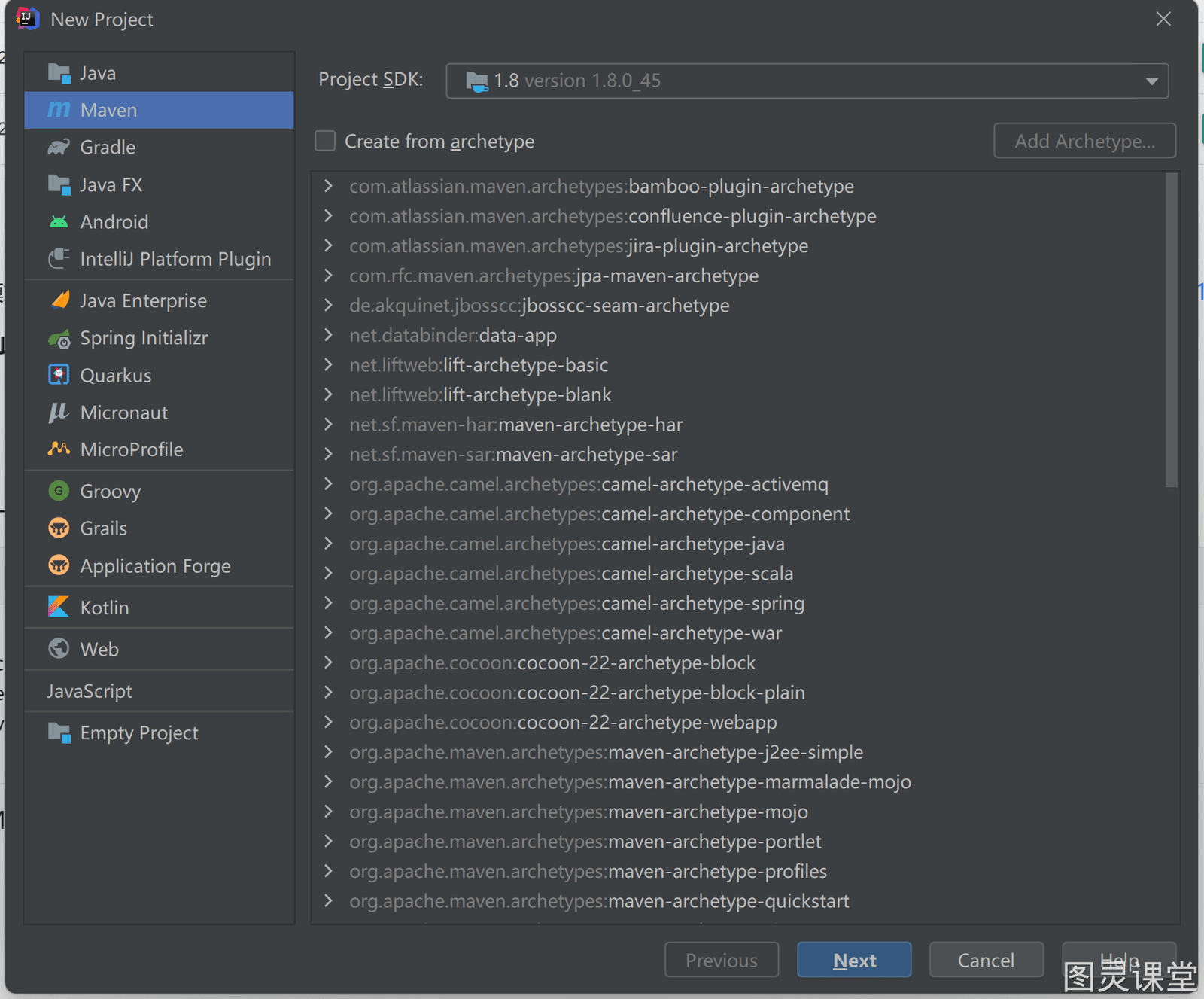This screenshot has height=999, width=1204.
Task: Expand the confluence-plugin-archetype entry
Action: tap(328, 216)
